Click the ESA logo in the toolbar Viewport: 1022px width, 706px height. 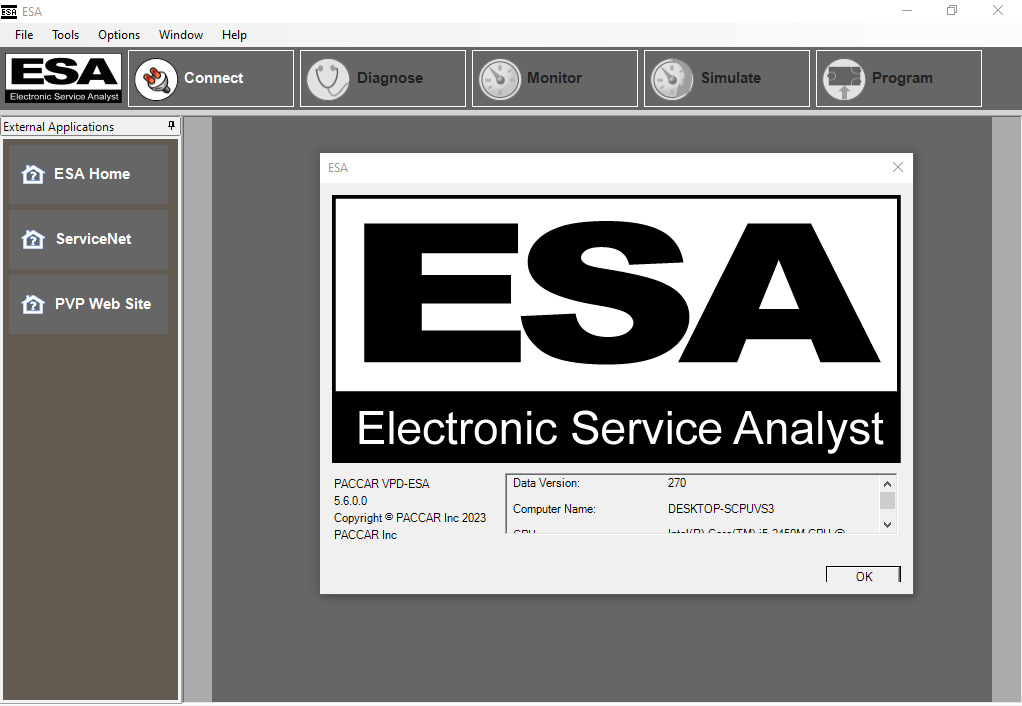(x=63, y=78)
